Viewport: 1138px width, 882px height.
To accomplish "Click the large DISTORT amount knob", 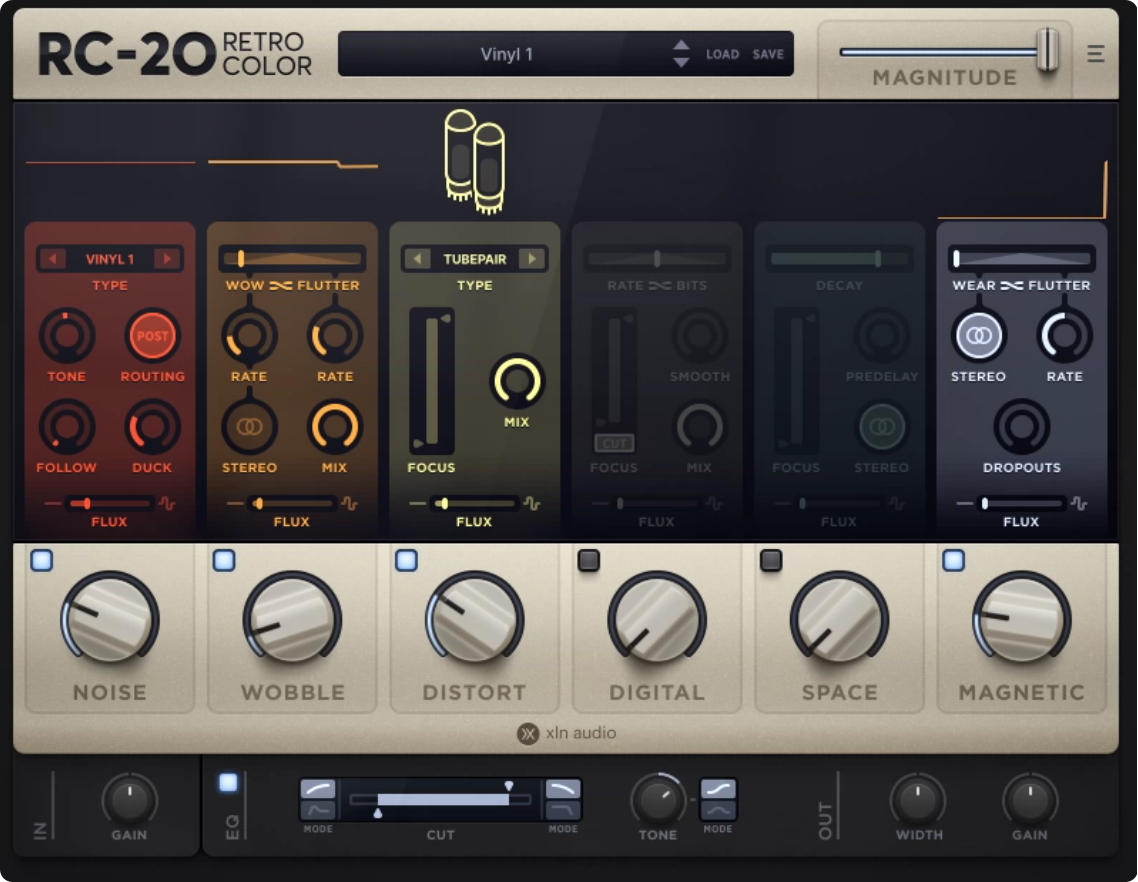I will click(475, 621).
